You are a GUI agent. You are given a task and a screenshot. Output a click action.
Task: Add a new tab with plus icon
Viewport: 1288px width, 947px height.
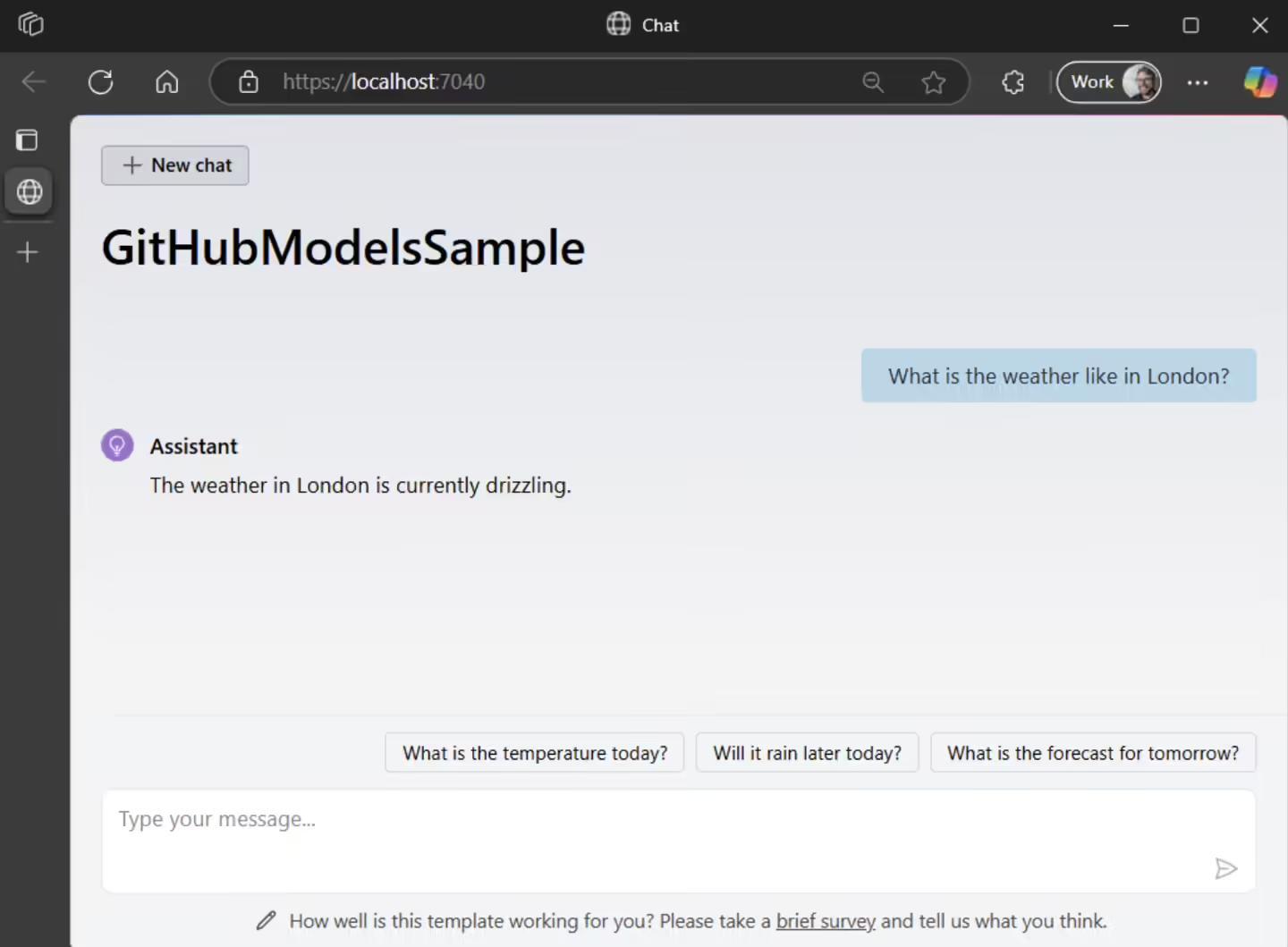pos(28,252)
